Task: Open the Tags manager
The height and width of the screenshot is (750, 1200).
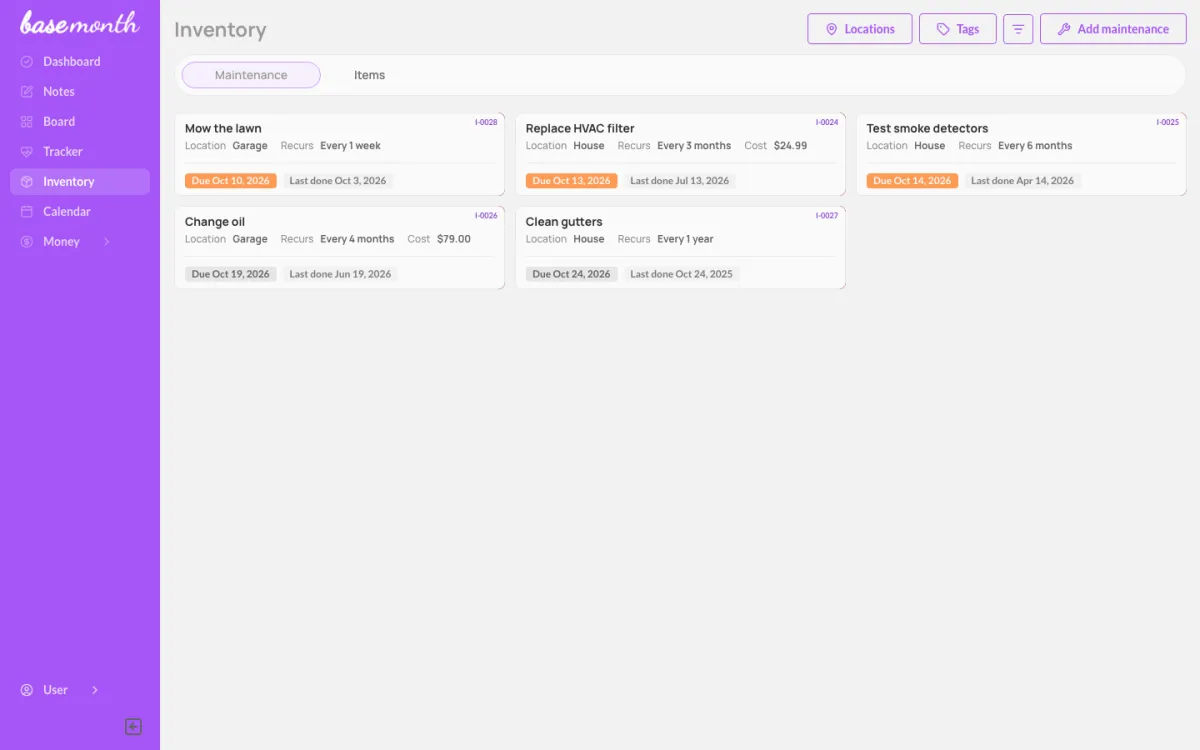Action: 958,29
